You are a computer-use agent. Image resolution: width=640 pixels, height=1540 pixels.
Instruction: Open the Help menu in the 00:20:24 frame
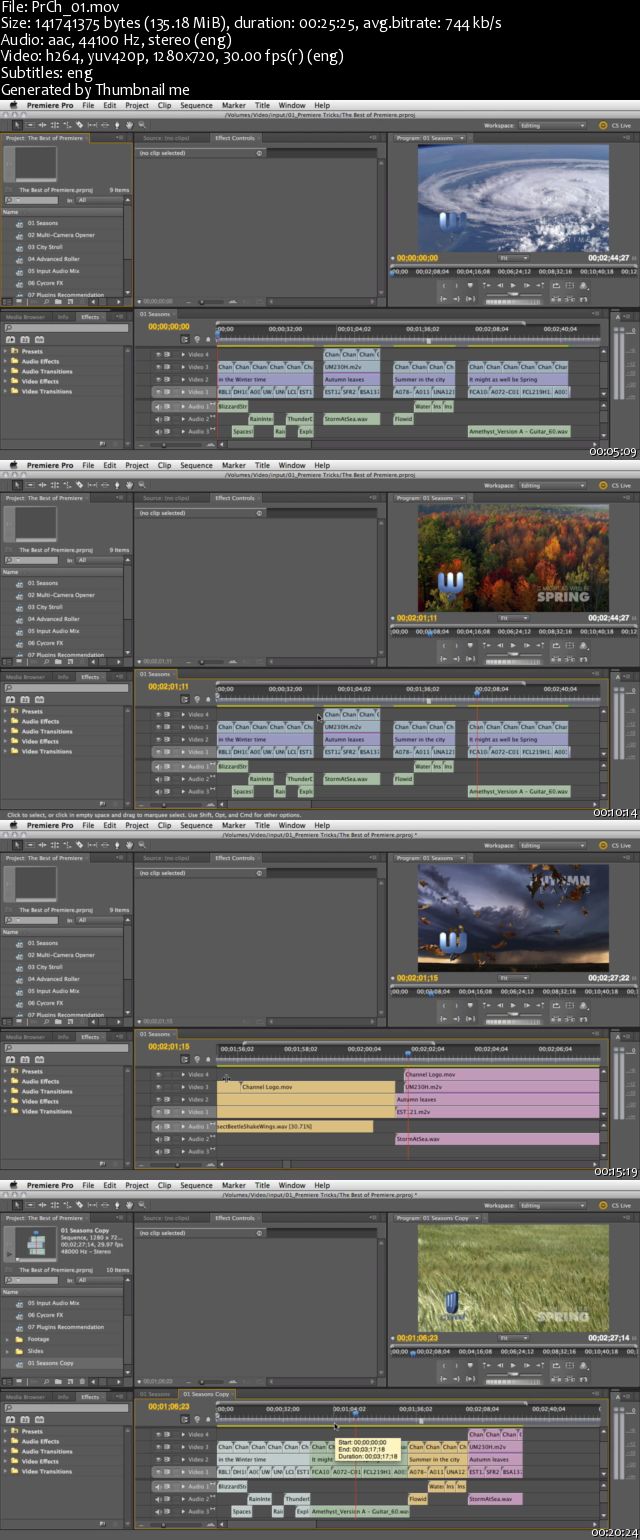click(x=322, y=1185)
